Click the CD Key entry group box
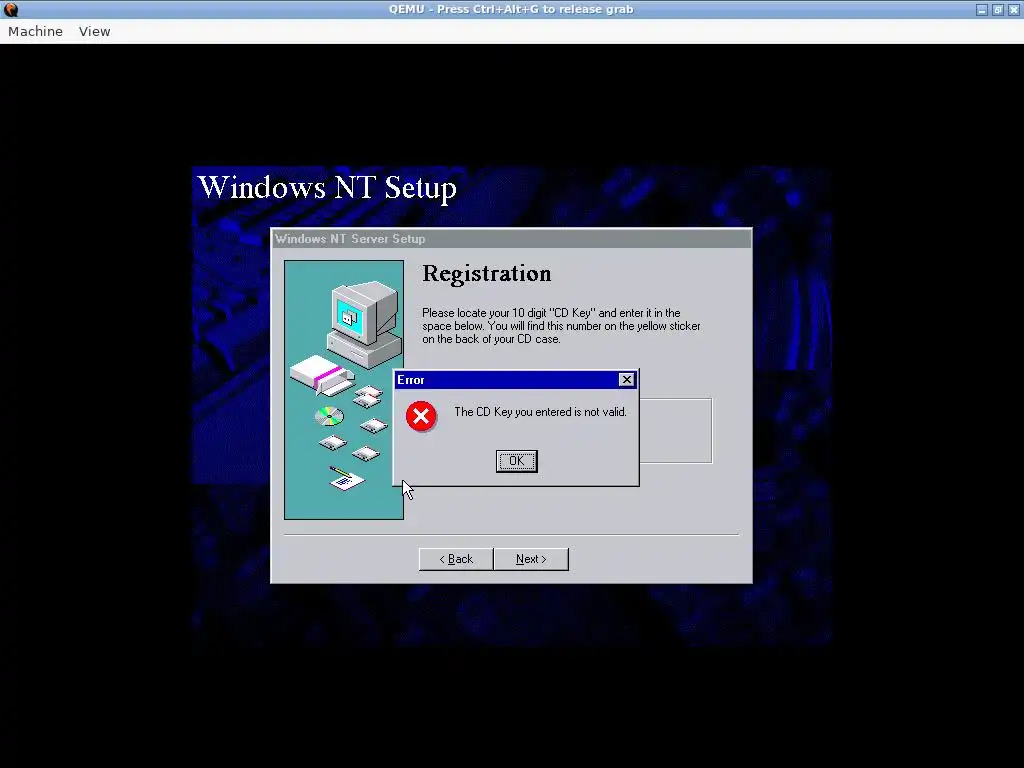The height and width of the screenshot is (768, 1024). [675, 430]
